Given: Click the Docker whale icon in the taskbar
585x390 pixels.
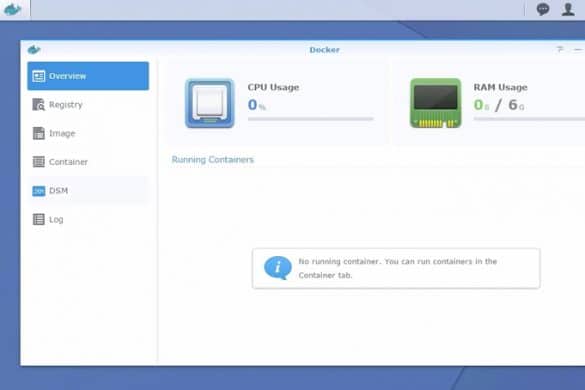Looking at the screenshot, I should (12, 9).
